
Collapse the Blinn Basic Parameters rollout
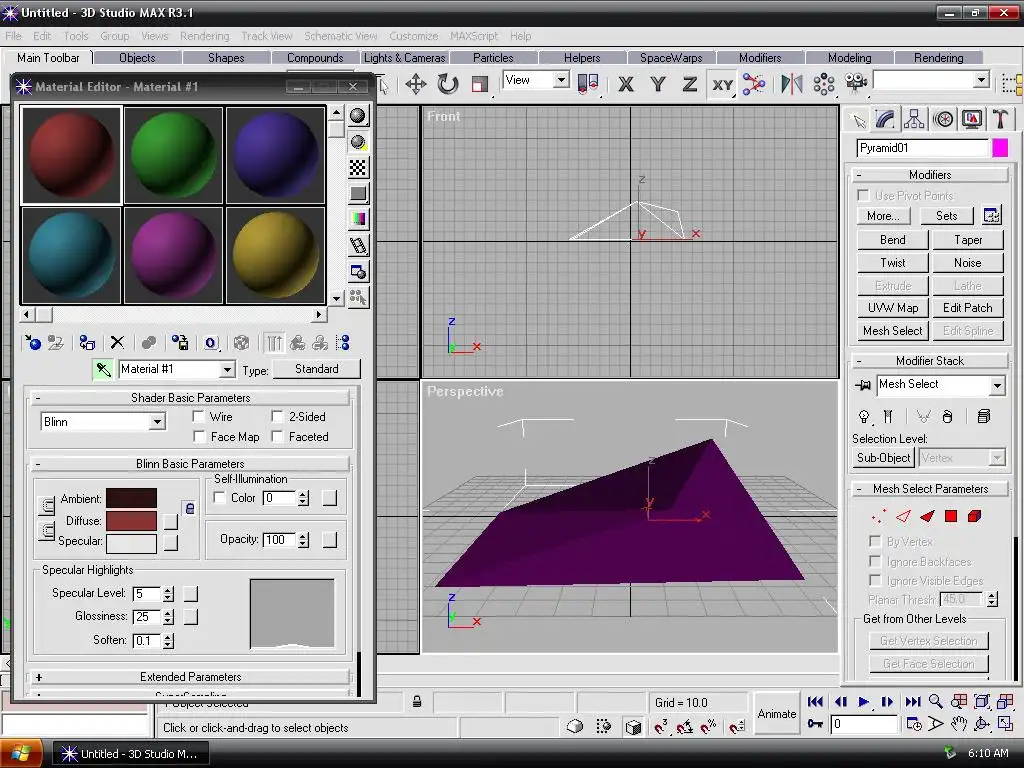point(190,464)
